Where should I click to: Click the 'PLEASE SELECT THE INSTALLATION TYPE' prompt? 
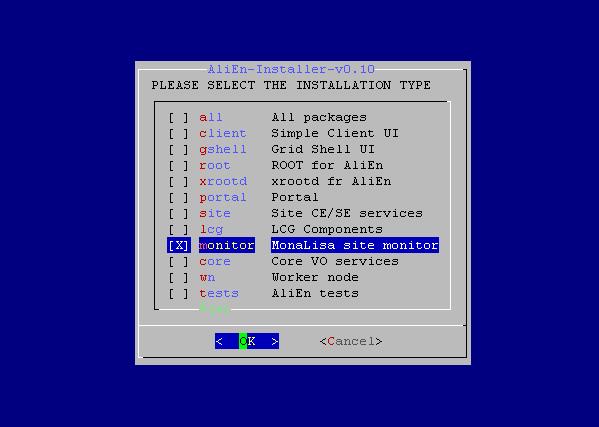291,86
